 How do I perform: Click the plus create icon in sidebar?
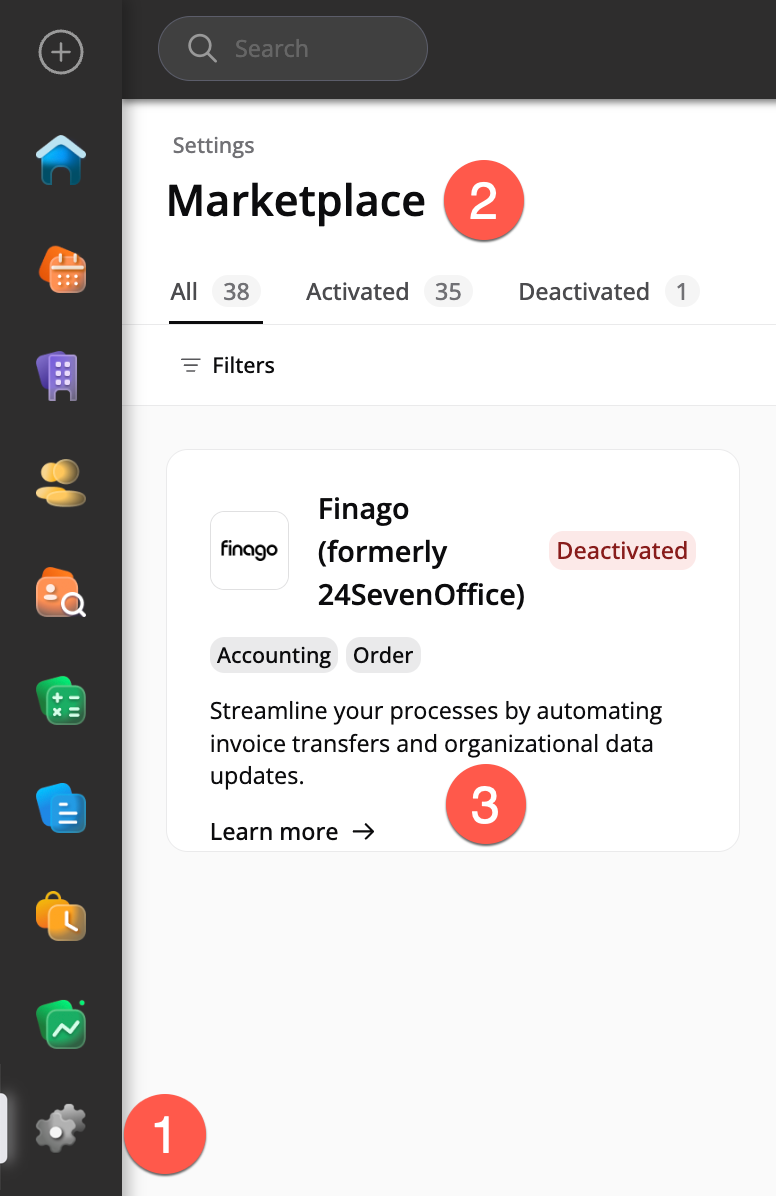tap(61, 52)
